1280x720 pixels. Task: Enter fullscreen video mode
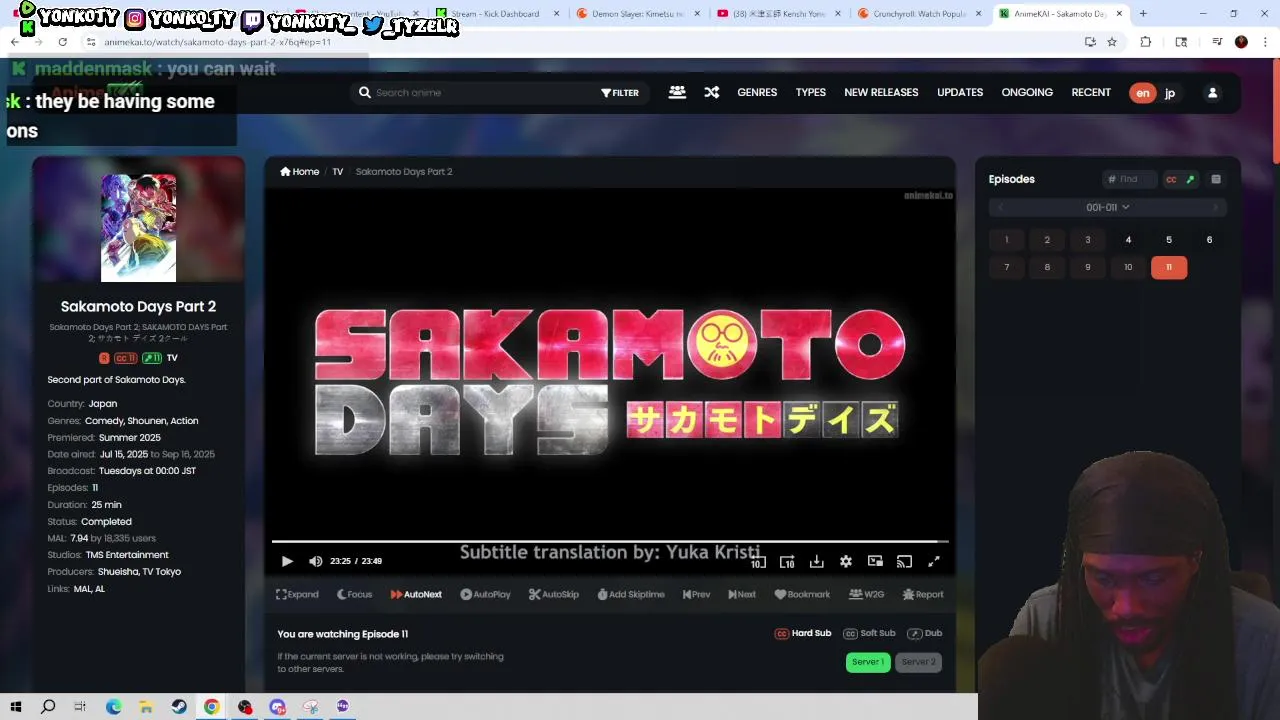pos(933,562)
